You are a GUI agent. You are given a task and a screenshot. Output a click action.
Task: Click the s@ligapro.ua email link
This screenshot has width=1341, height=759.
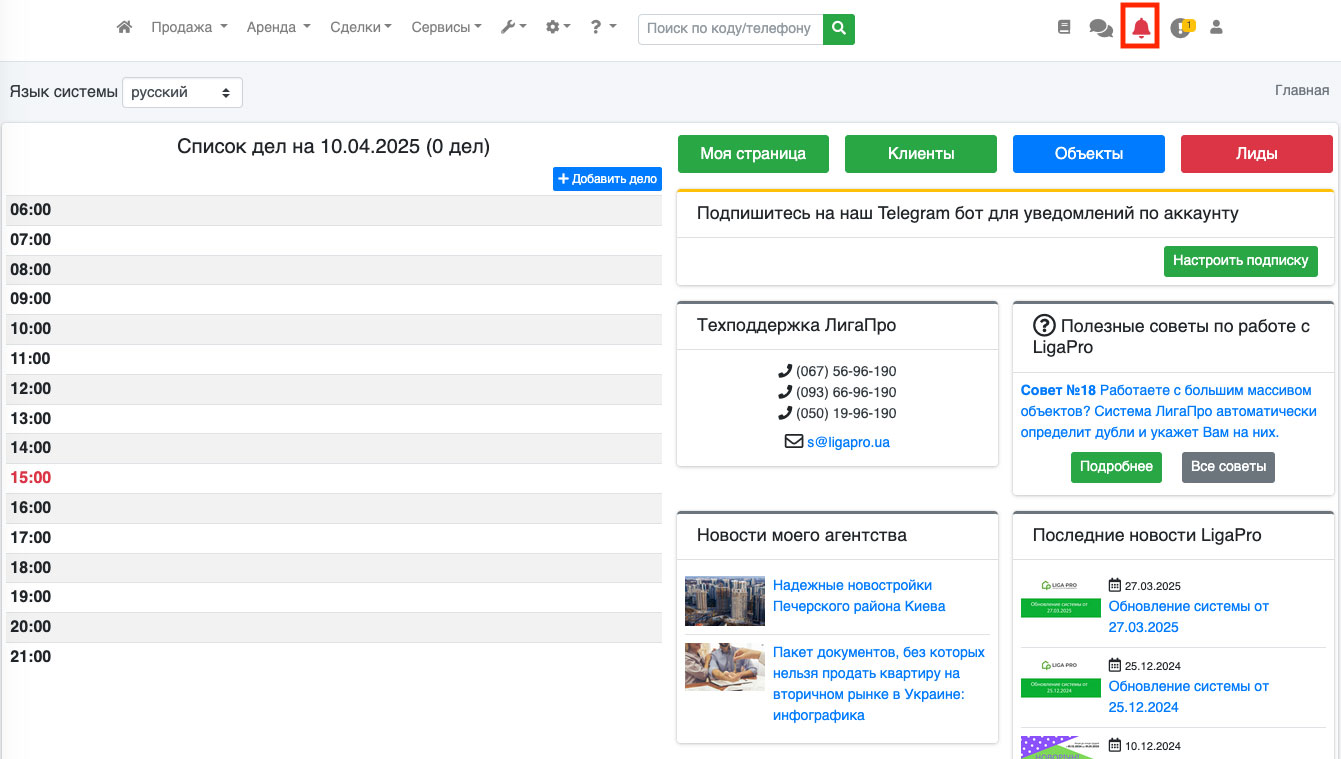[848, 441]
